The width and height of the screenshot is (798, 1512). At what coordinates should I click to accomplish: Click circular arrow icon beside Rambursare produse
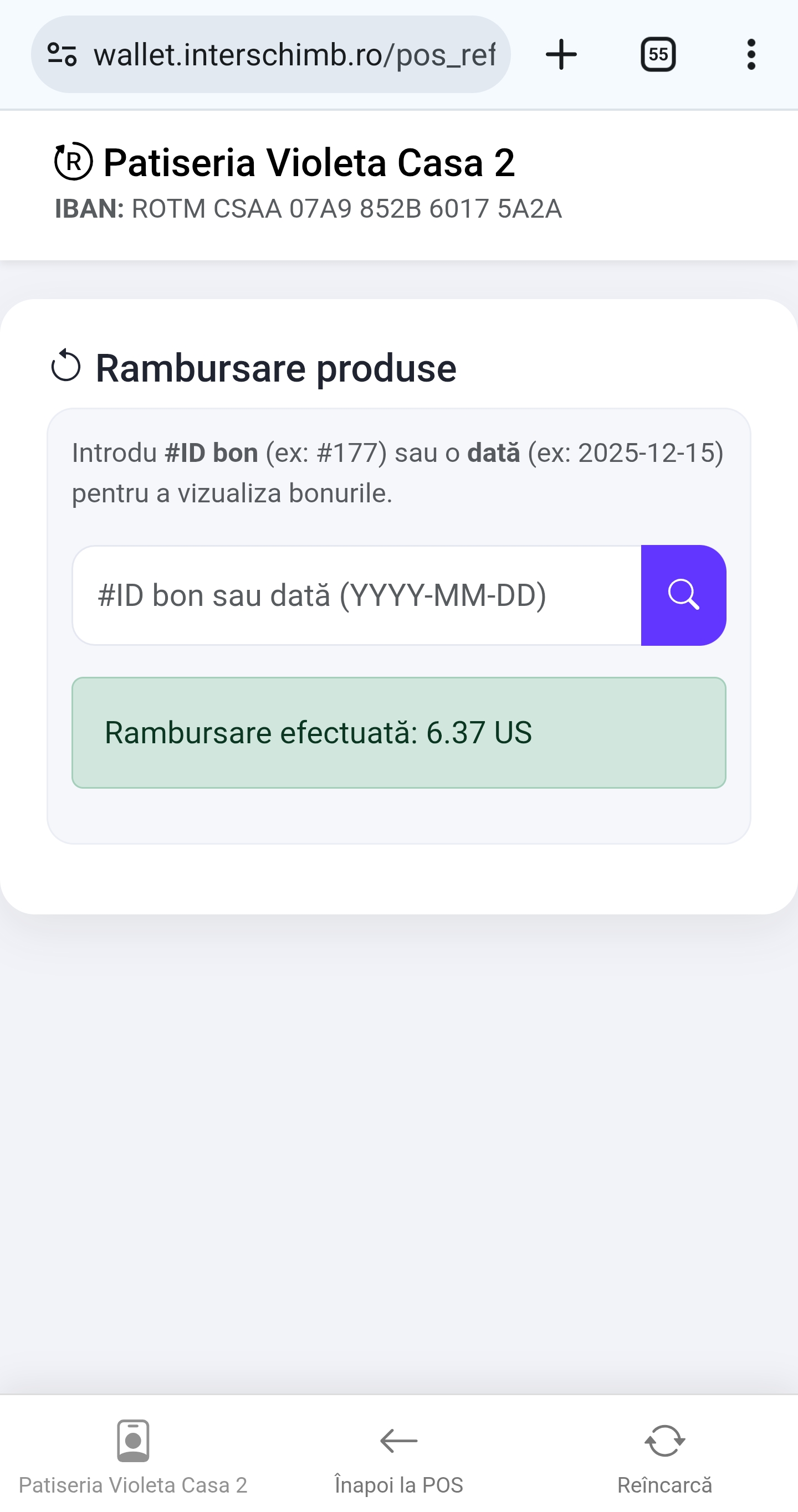pos(66,366)
